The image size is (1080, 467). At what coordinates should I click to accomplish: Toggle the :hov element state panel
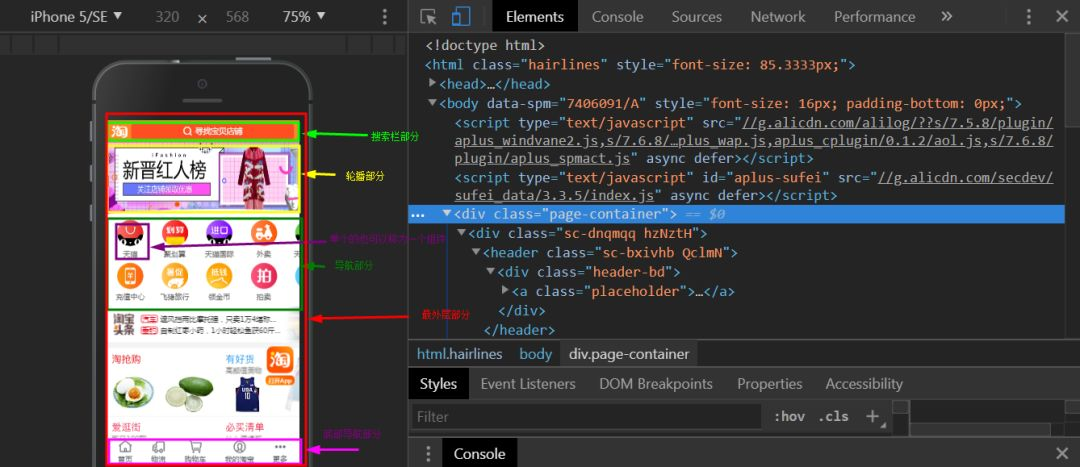(789, 417)
